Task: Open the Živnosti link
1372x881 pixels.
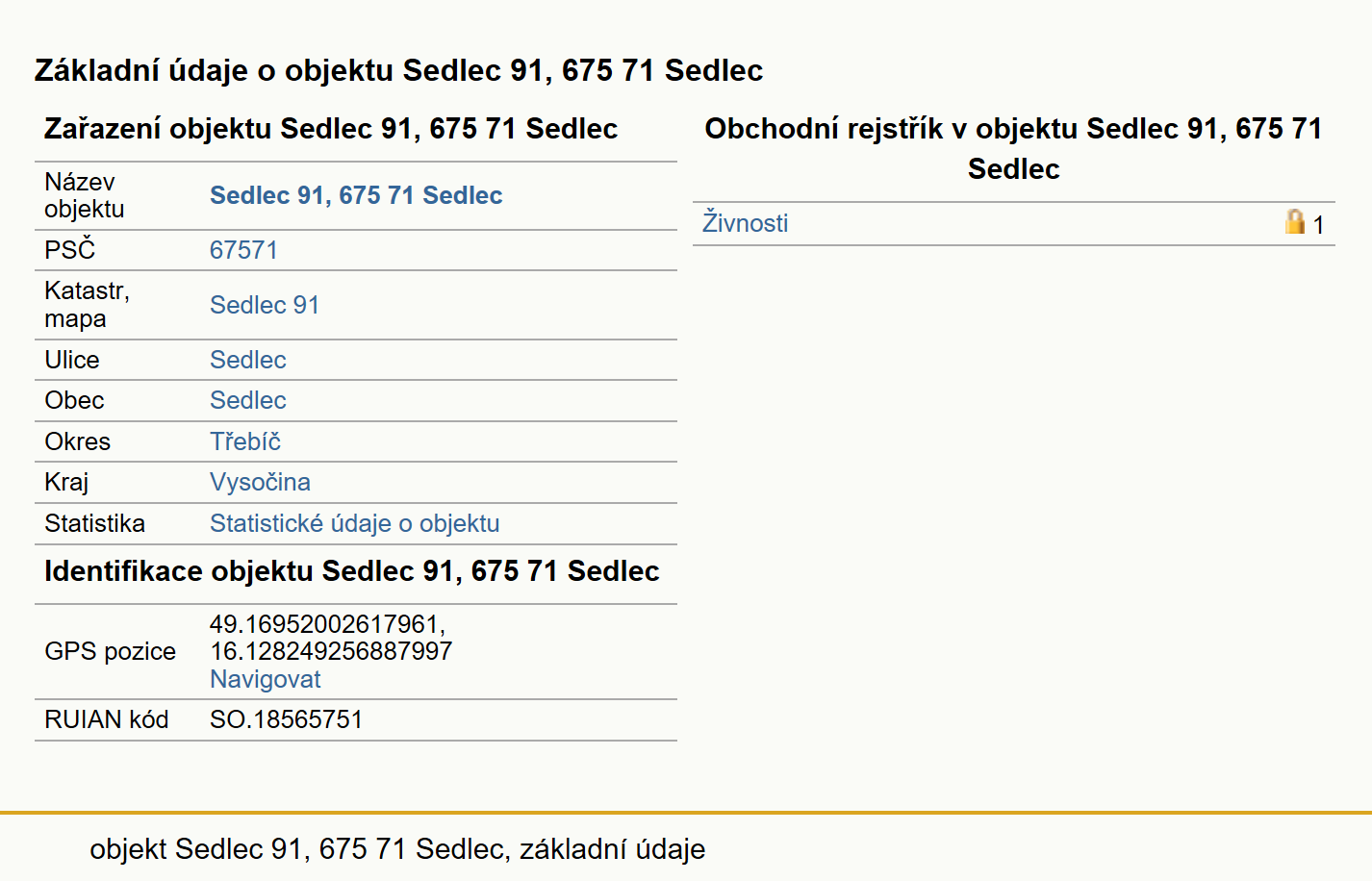Action: [745, 223]
